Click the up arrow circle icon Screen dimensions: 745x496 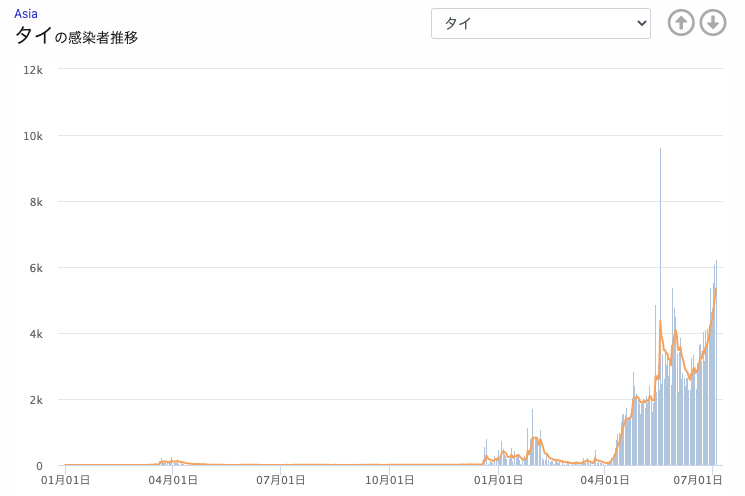(681, 23)
